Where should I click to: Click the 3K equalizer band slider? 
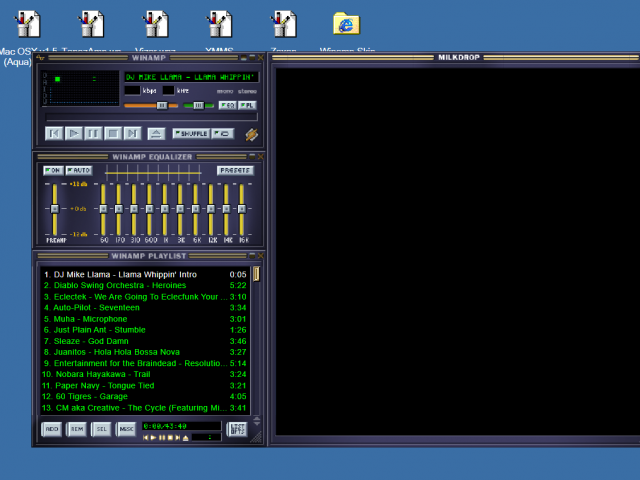point(180,209)
